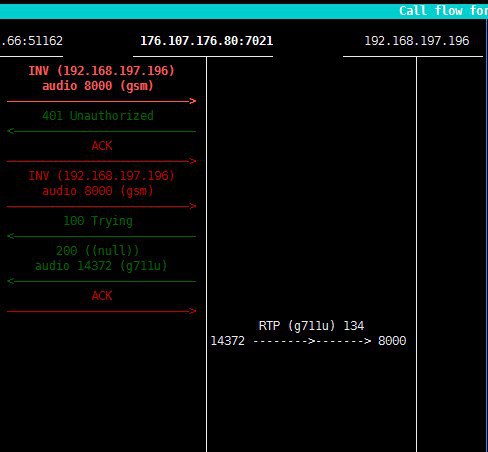
Task: Click the 'audio 8000 (gsm)' line under the second INV
Action: pyautogui.click(x=98, y=191)
